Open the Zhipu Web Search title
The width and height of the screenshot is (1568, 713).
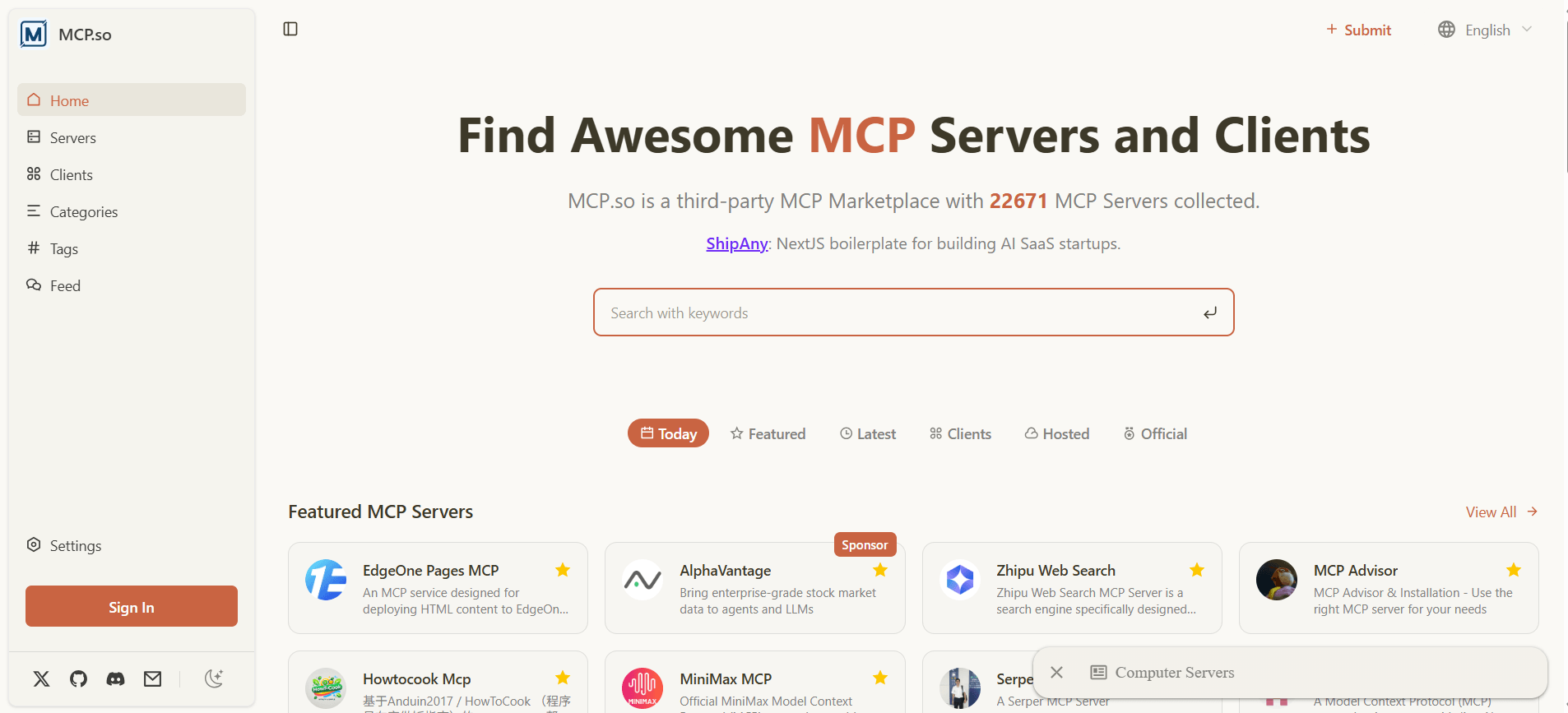tap(1056, 570)
